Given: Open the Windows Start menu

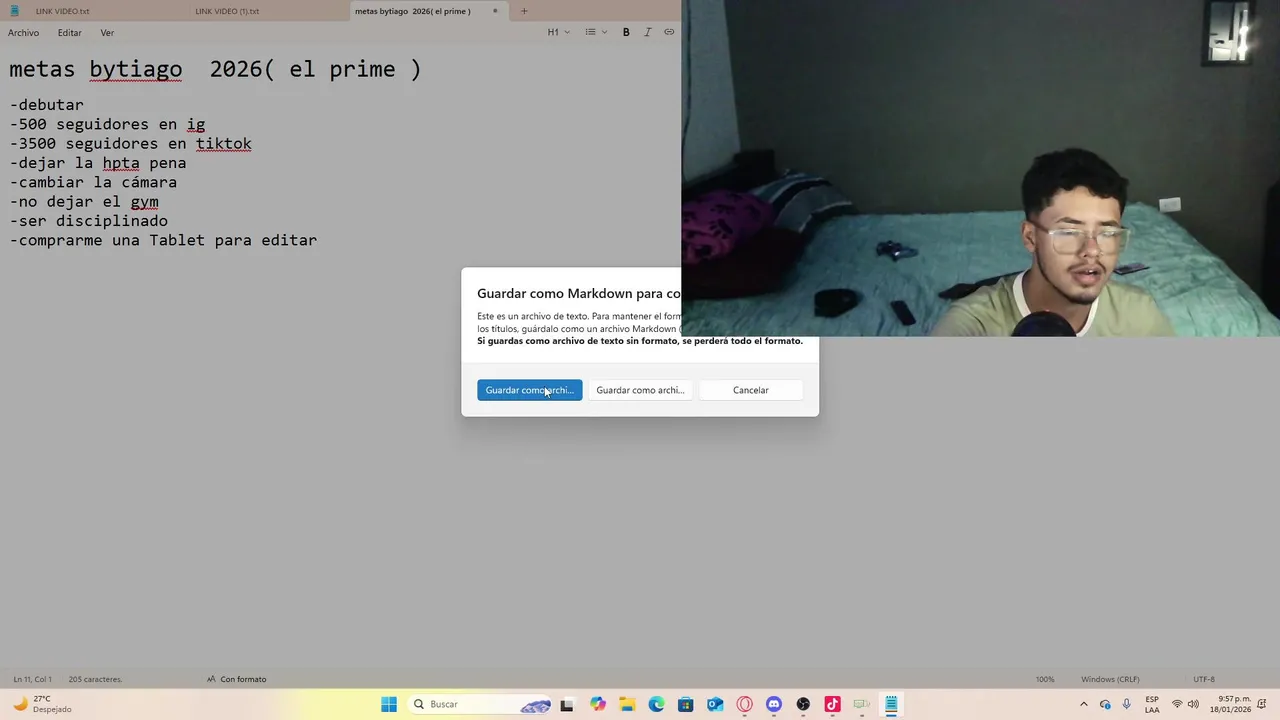Looking at the screenshot, I should (x=389, y=704).
